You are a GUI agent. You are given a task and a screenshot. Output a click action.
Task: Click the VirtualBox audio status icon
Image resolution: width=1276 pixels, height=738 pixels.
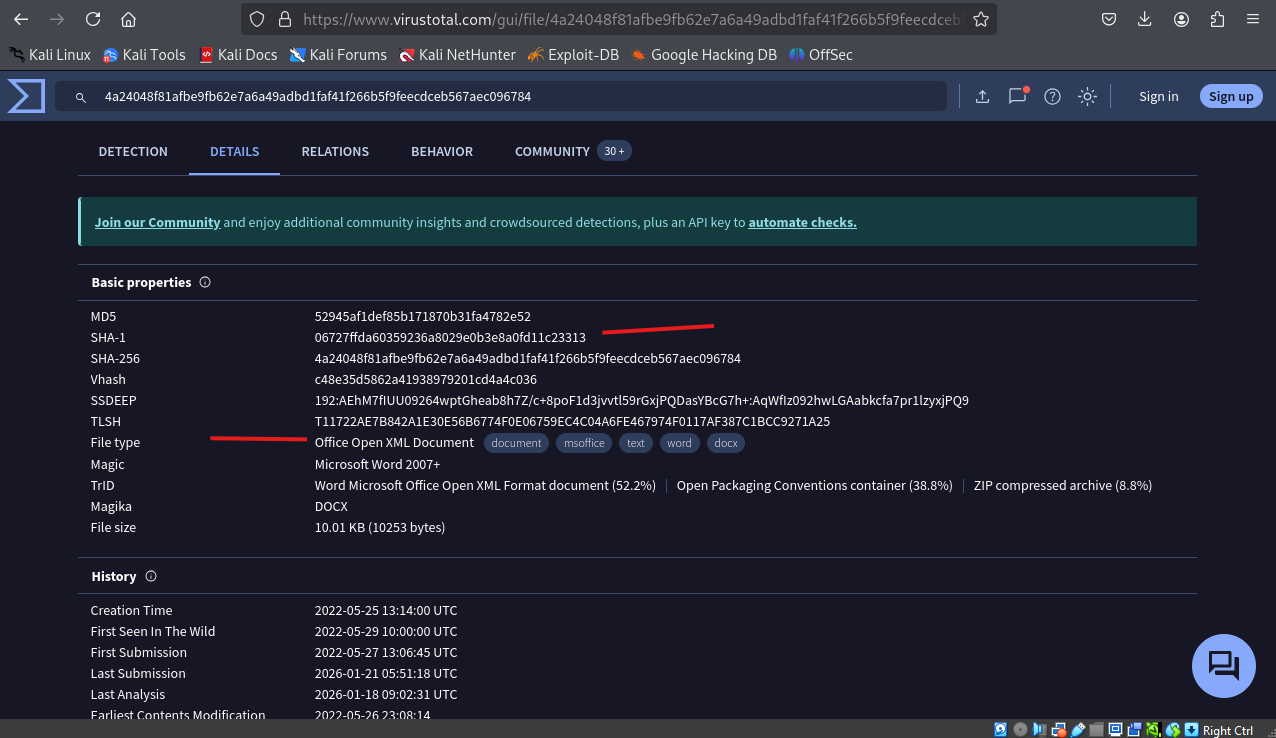pyautogui.click(x=1039, y=729)
